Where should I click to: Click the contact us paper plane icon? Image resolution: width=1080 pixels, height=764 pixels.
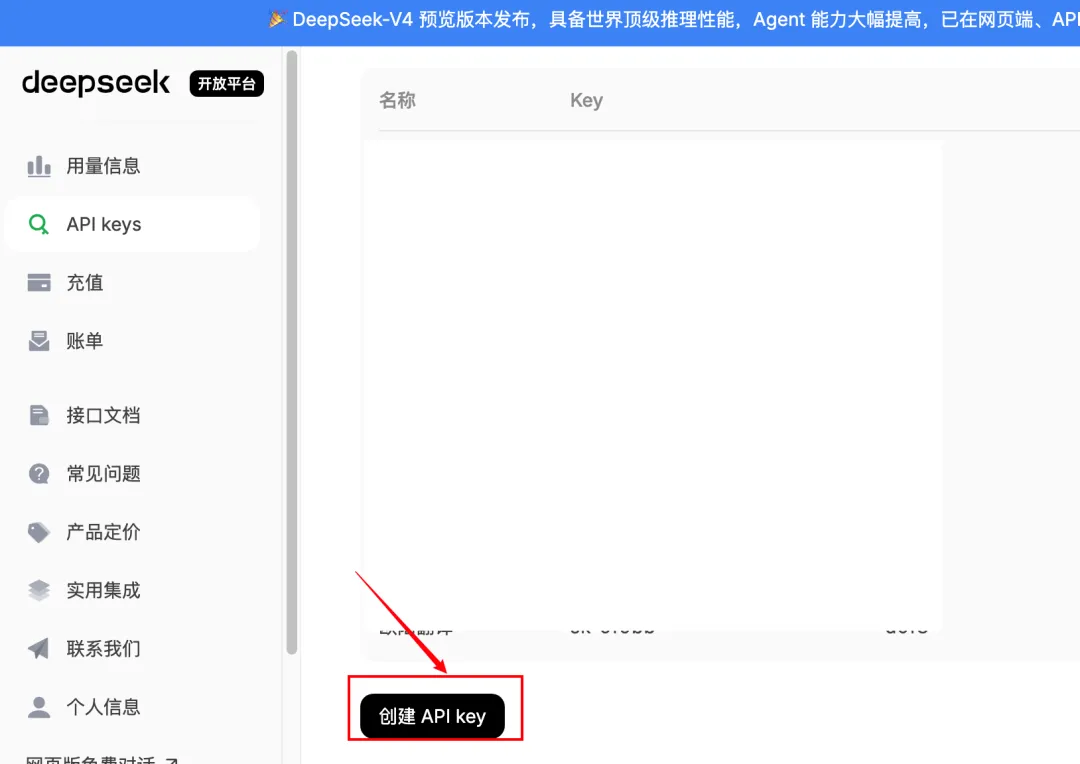click(x=39, y=648)
